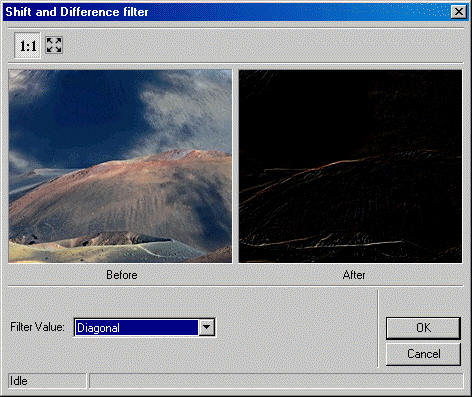472x397 pixels.
Task: Click the dialog title bar text
Action: (x=77, y=12)
